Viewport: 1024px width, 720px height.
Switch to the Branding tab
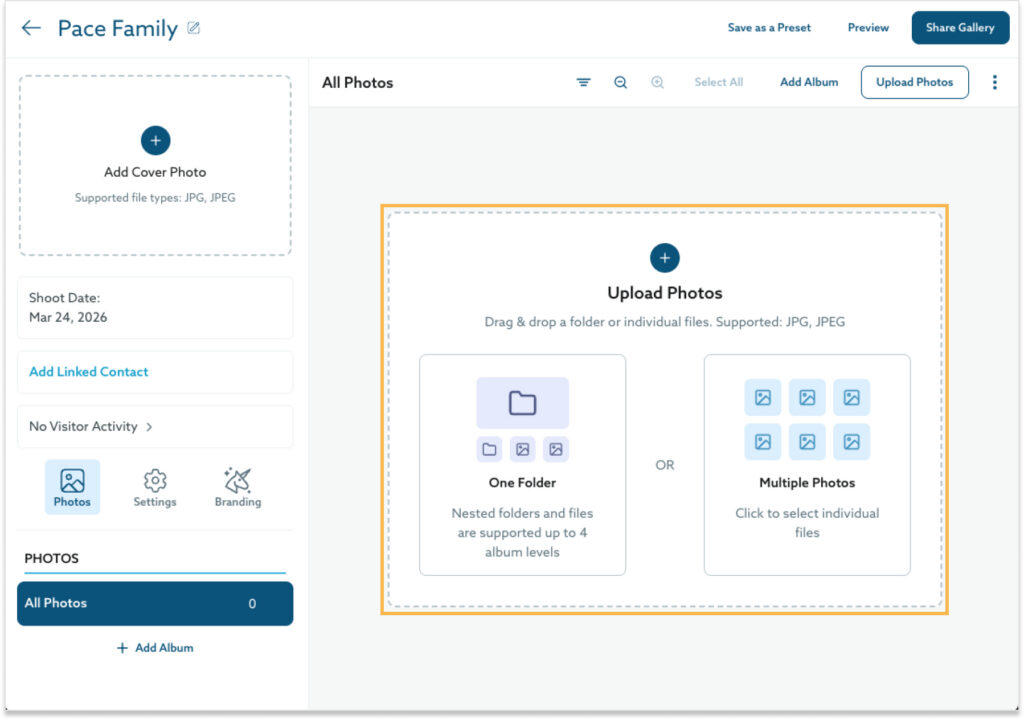pyautogui.click(x=237, y=487)
